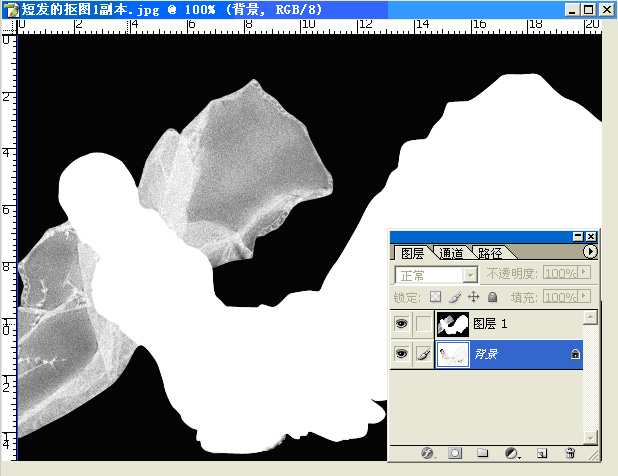The image size is (618, 476).
Task: Click the padlock icon on the 背景 layer
Action: click(x=575, y=354)
